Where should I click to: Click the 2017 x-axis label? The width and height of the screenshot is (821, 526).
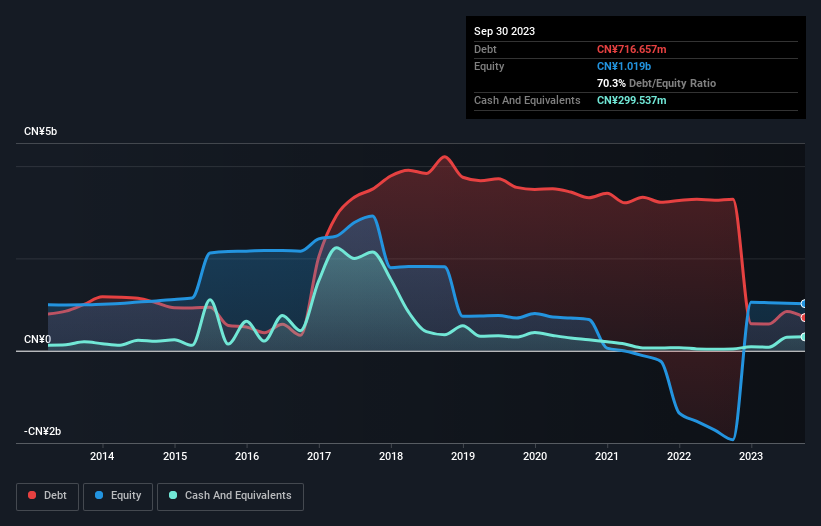click(x=319, y=456)
